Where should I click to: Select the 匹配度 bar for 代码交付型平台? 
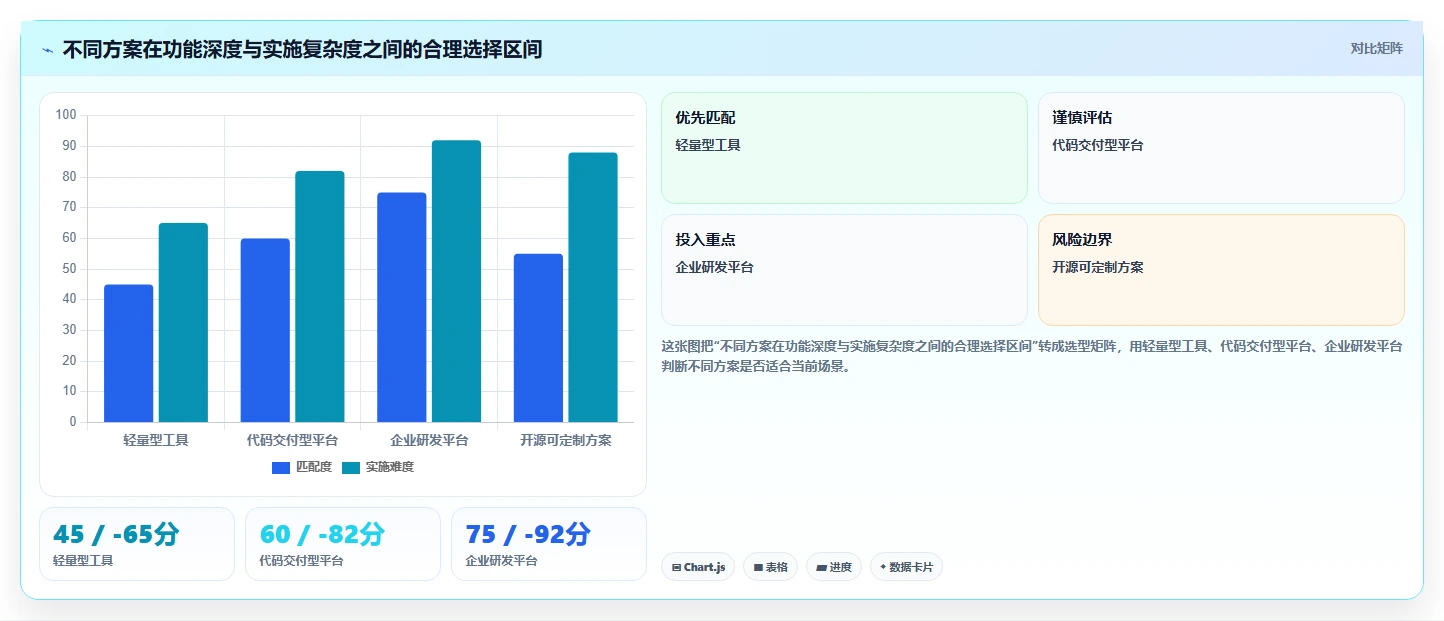[265, 330]
